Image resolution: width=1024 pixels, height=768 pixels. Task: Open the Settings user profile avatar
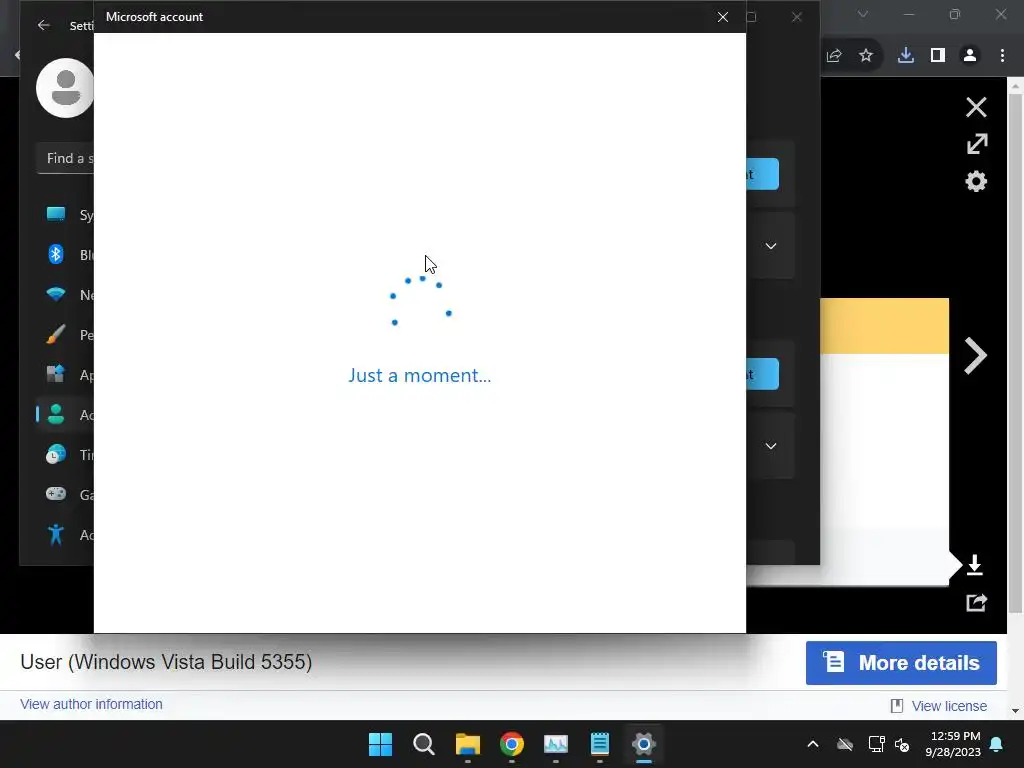tap(65, 88)
